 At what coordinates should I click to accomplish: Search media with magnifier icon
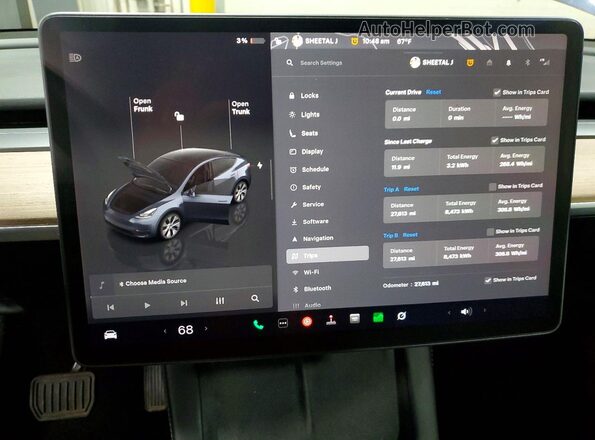coord(255,299)
